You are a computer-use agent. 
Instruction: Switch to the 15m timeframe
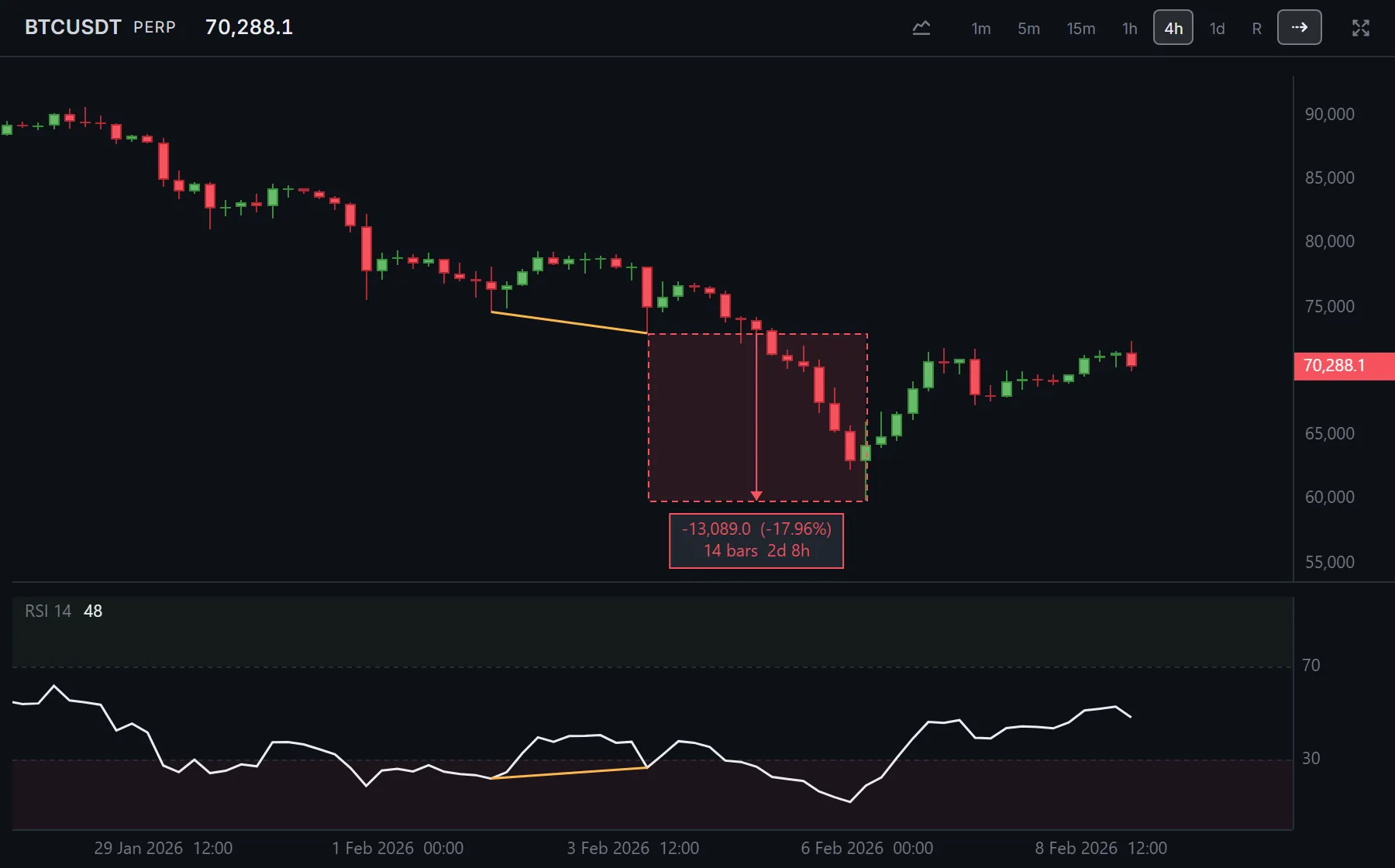(1080, 29)
